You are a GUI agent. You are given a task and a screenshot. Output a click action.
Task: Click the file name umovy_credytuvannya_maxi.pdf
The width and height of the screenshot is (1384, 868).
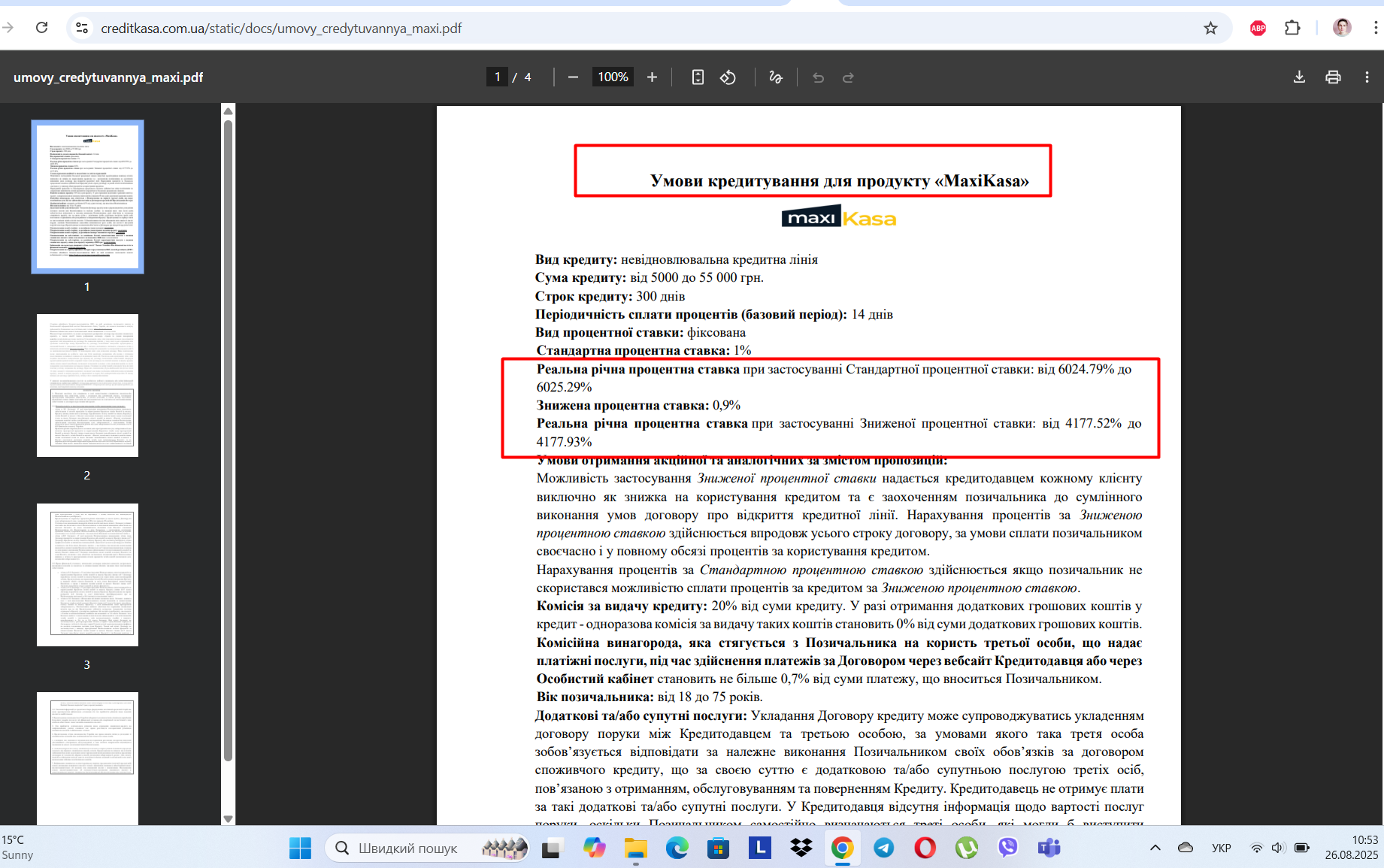108,77
